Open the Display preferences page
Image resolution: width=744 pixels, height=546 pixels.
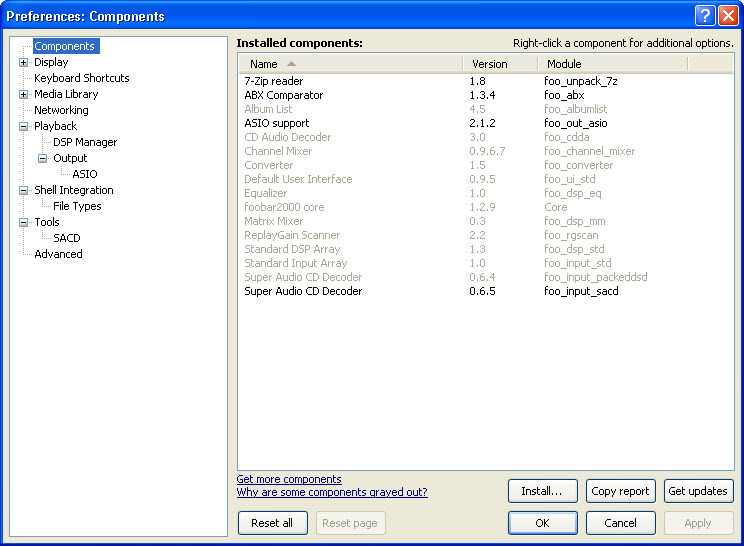(x=51, y=62)
